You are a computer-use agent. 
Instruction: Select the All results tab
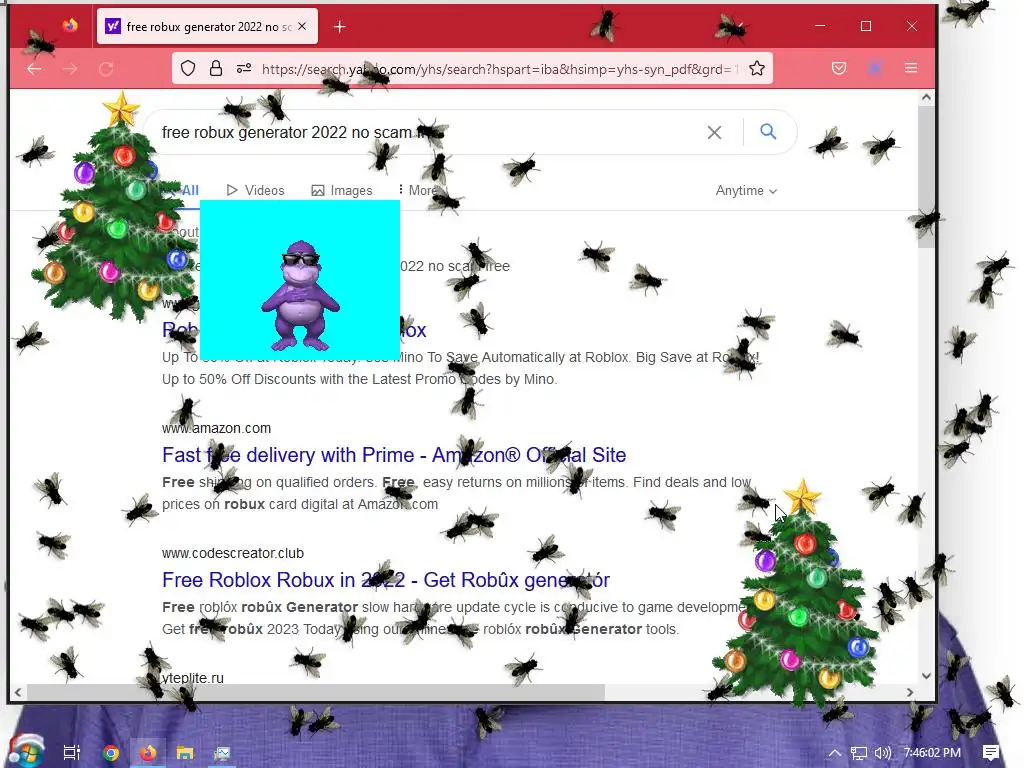click(x=190, y=191)
